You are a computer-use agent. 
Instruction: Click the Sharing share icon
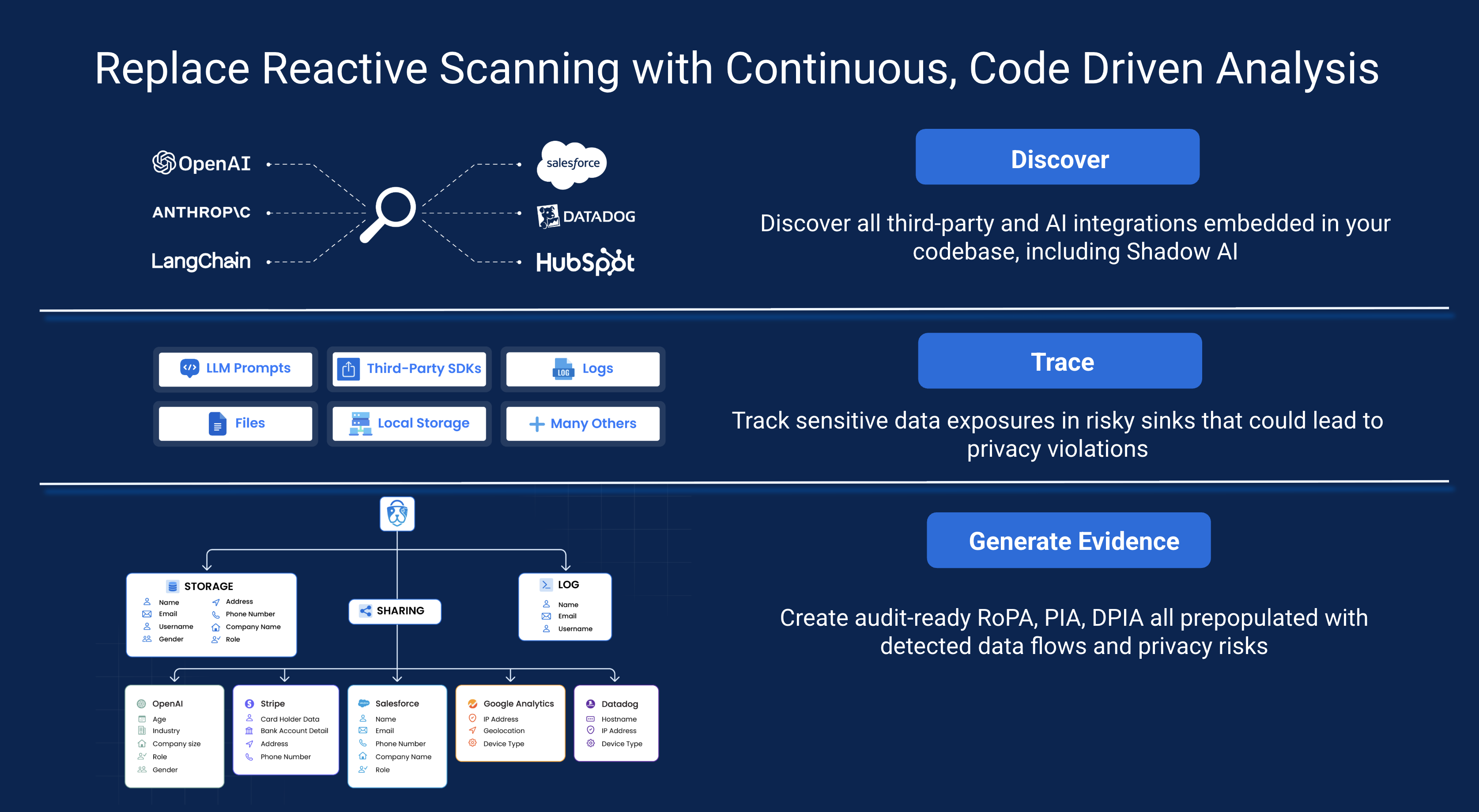[365, 611]
